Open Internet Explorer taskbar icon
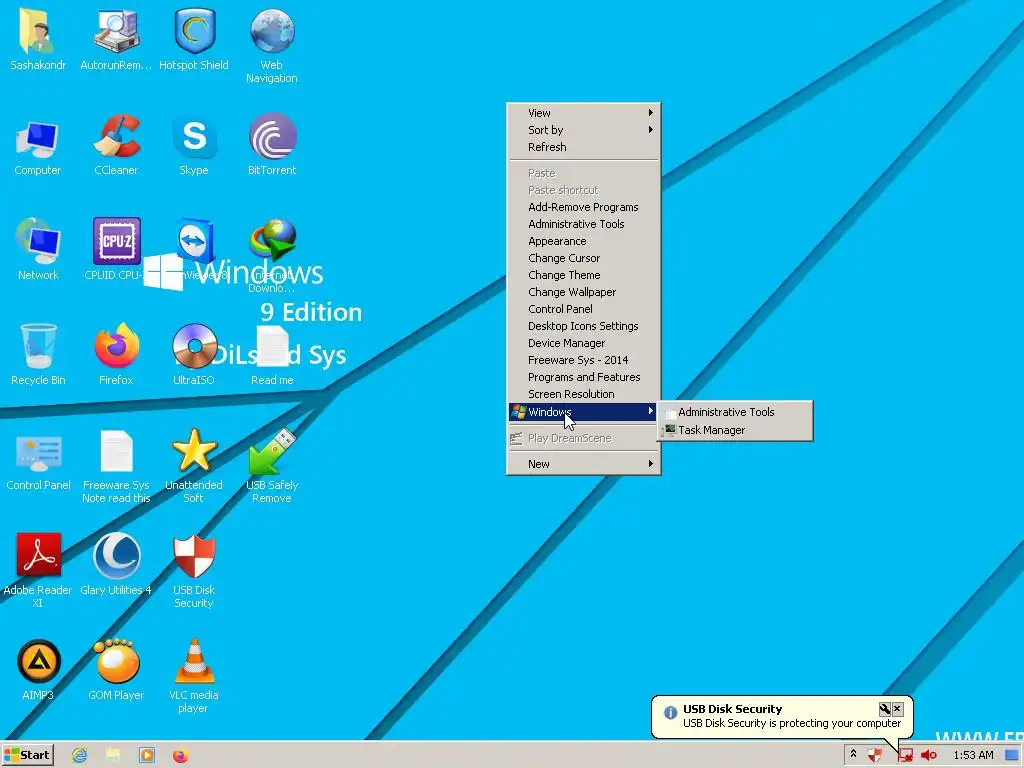The width and height of the screenshot is (1024, 768). (x=80, y=755)
